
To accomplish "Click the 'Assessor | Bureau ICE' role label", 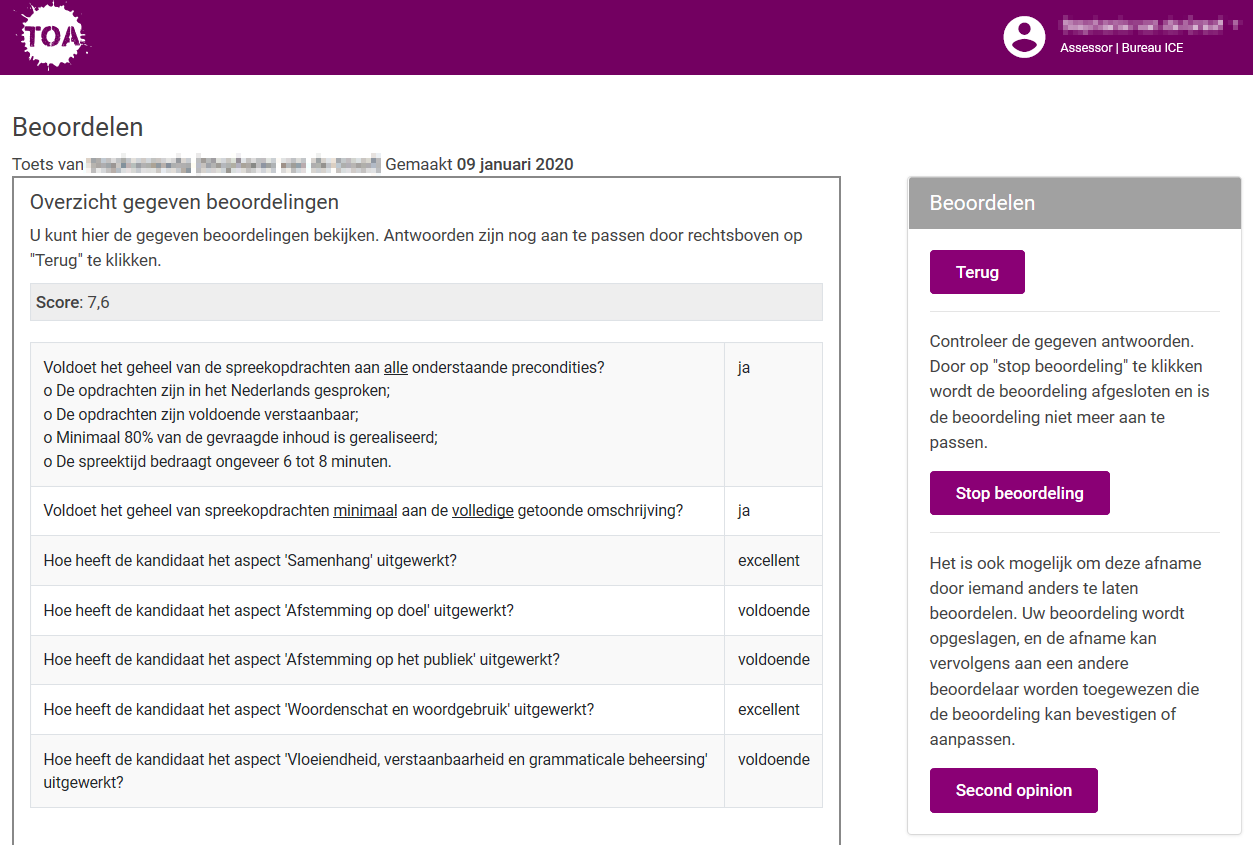I will pos(1121,48).
